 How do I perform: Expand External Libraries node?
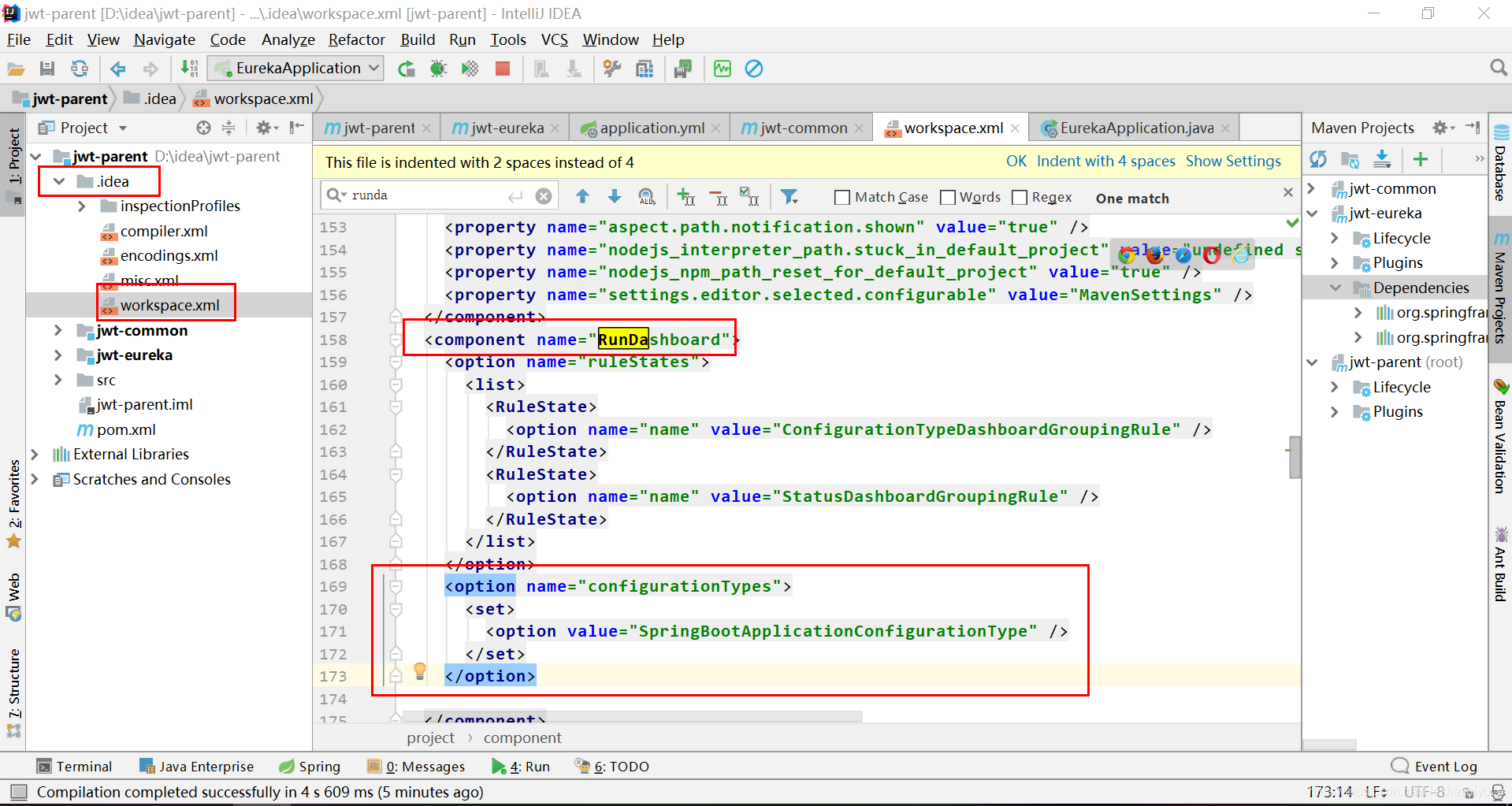click(35, 455)
